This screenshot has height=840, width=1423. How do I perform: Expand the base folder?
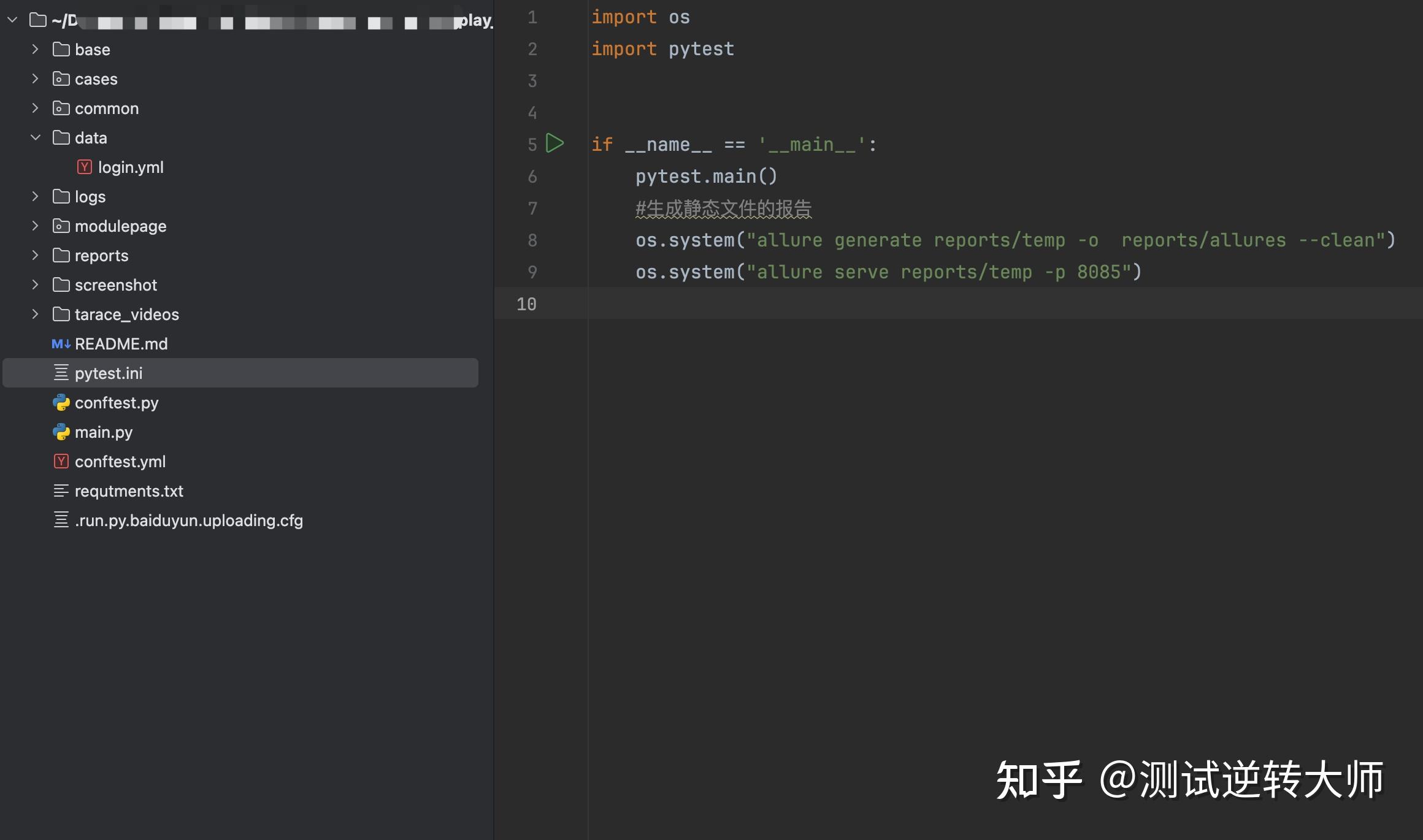(x=35, y=49)
